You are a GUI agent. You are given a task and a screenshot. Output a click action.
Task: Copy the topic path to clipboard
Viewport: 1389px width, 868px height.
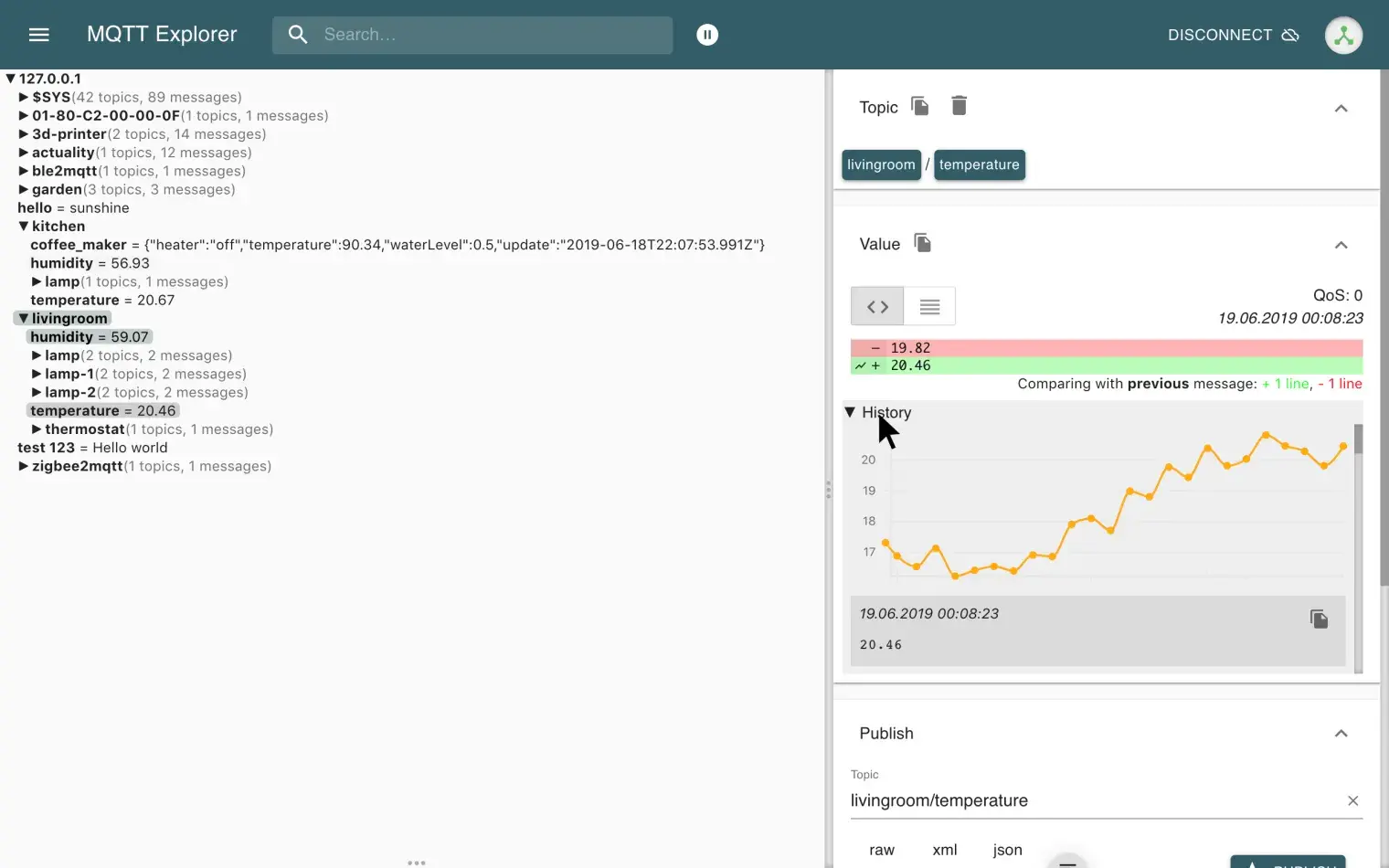point(919,106)
